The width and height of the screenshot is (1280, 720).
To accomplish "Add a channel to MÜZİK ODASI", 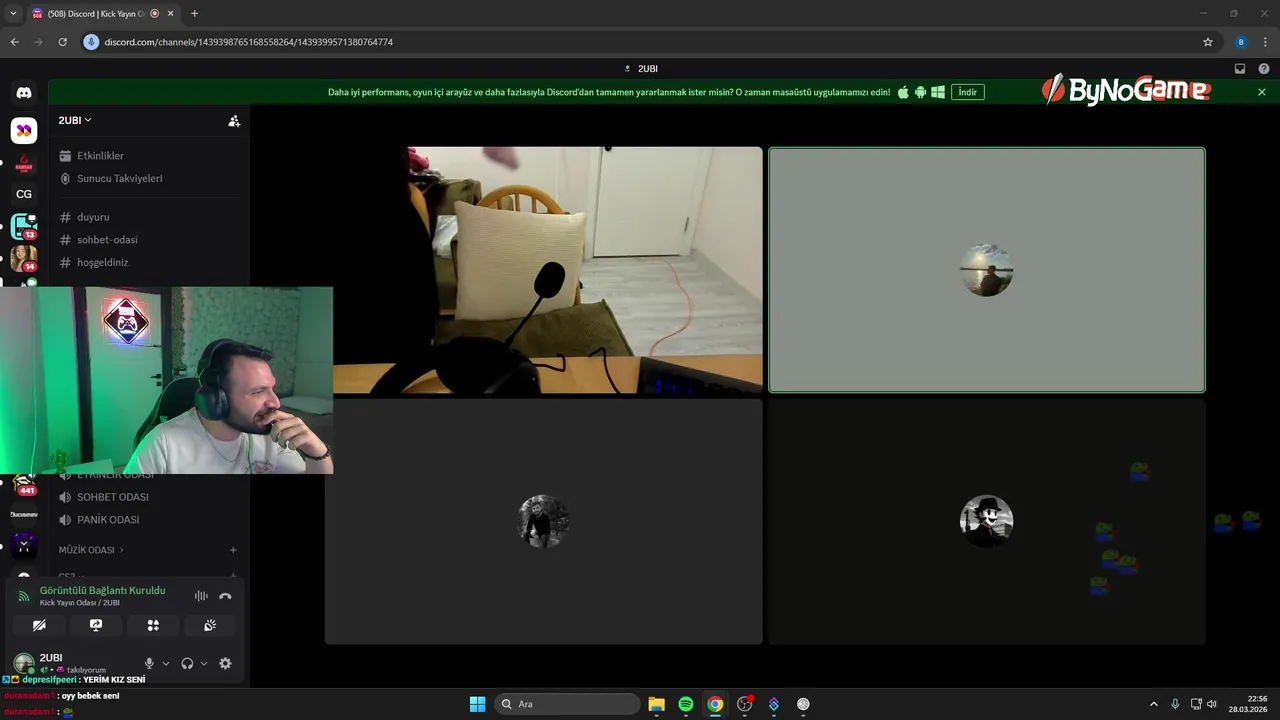I will point(233,550).
